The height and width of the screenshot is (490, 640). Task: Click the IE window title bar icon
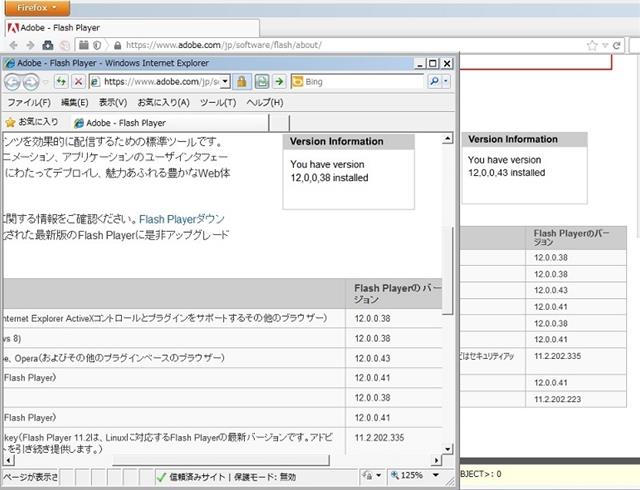10,63
